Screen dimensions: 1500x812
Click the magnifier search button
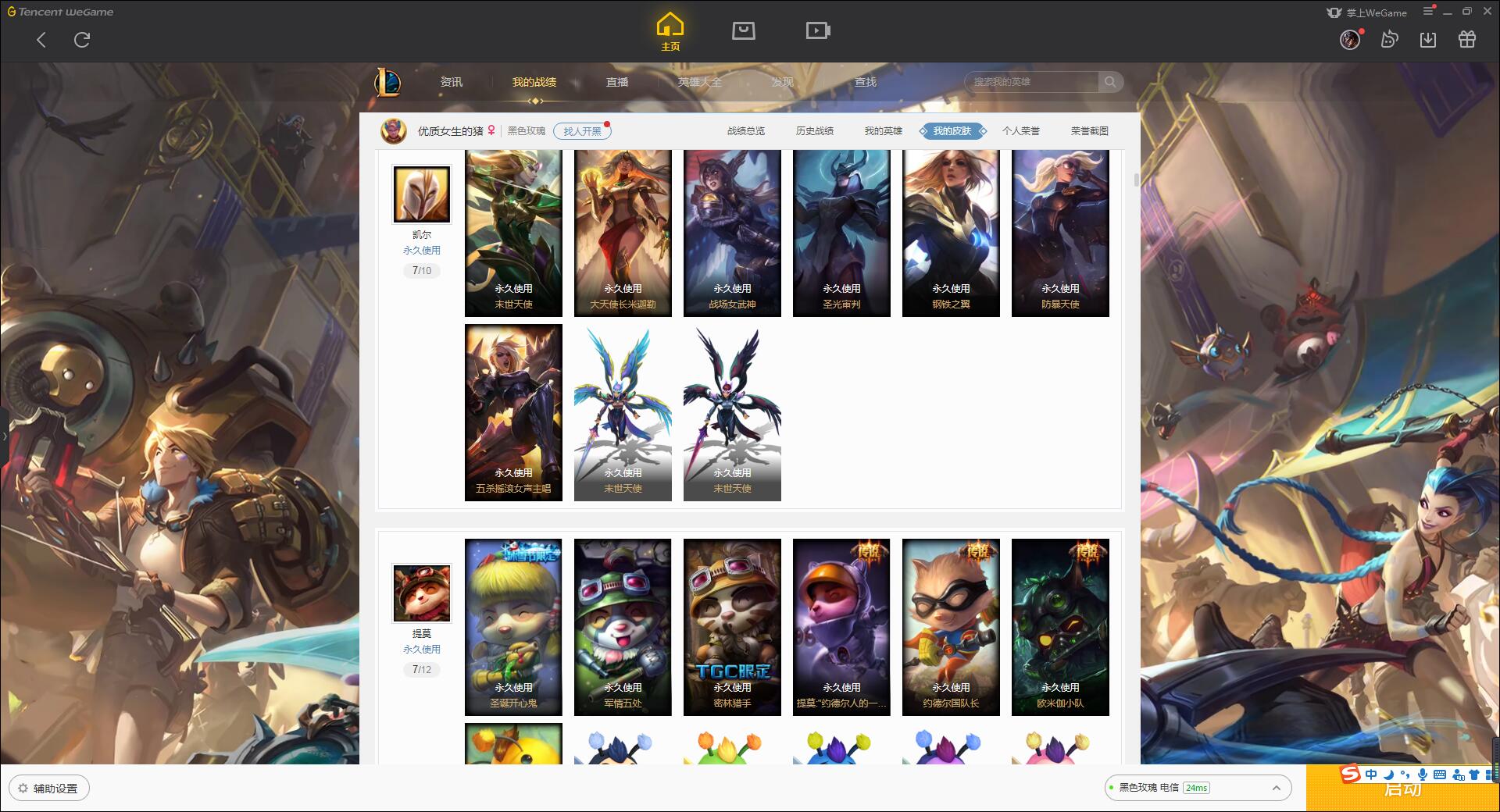(x=1110, y=82)
